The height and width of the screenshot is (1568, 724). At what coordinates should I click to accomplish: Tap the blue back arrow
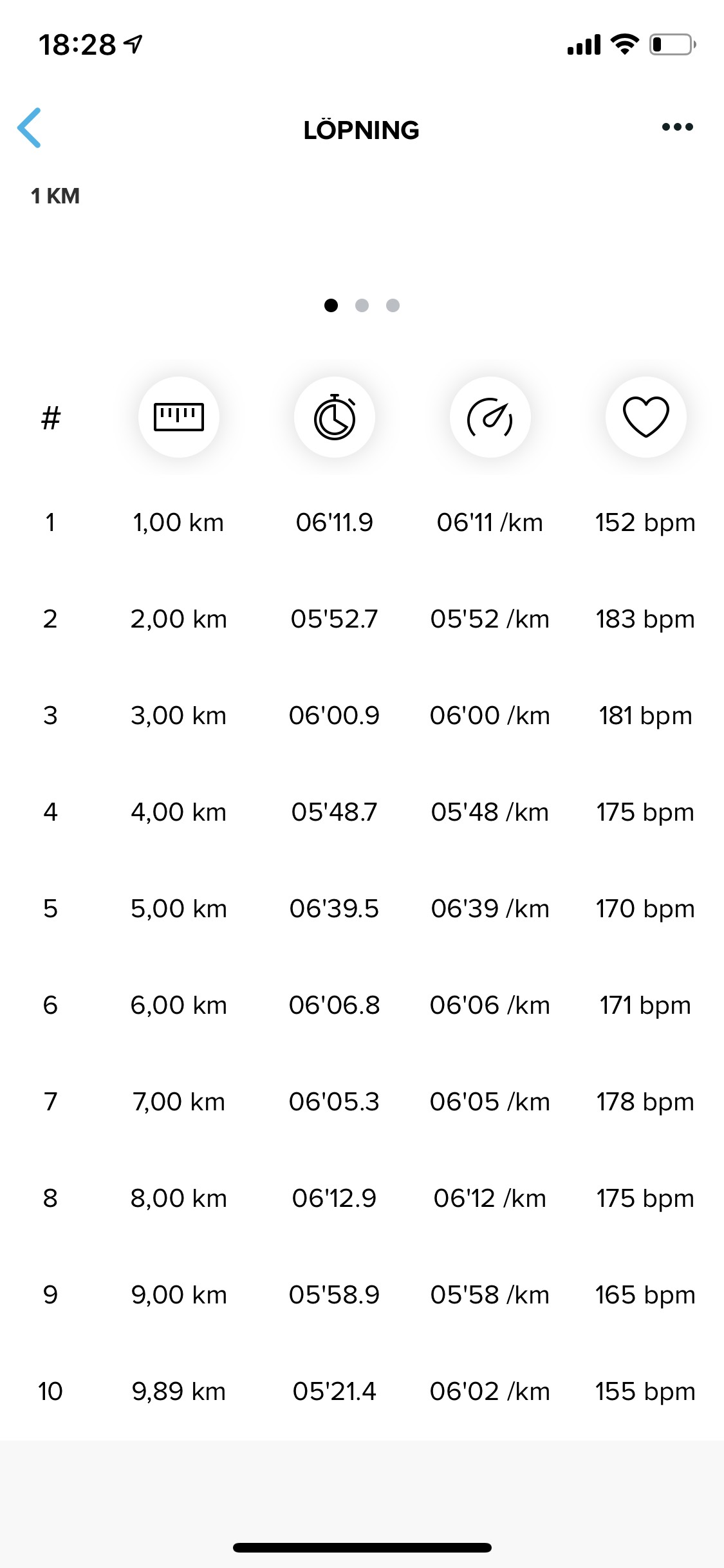point(30,128)
